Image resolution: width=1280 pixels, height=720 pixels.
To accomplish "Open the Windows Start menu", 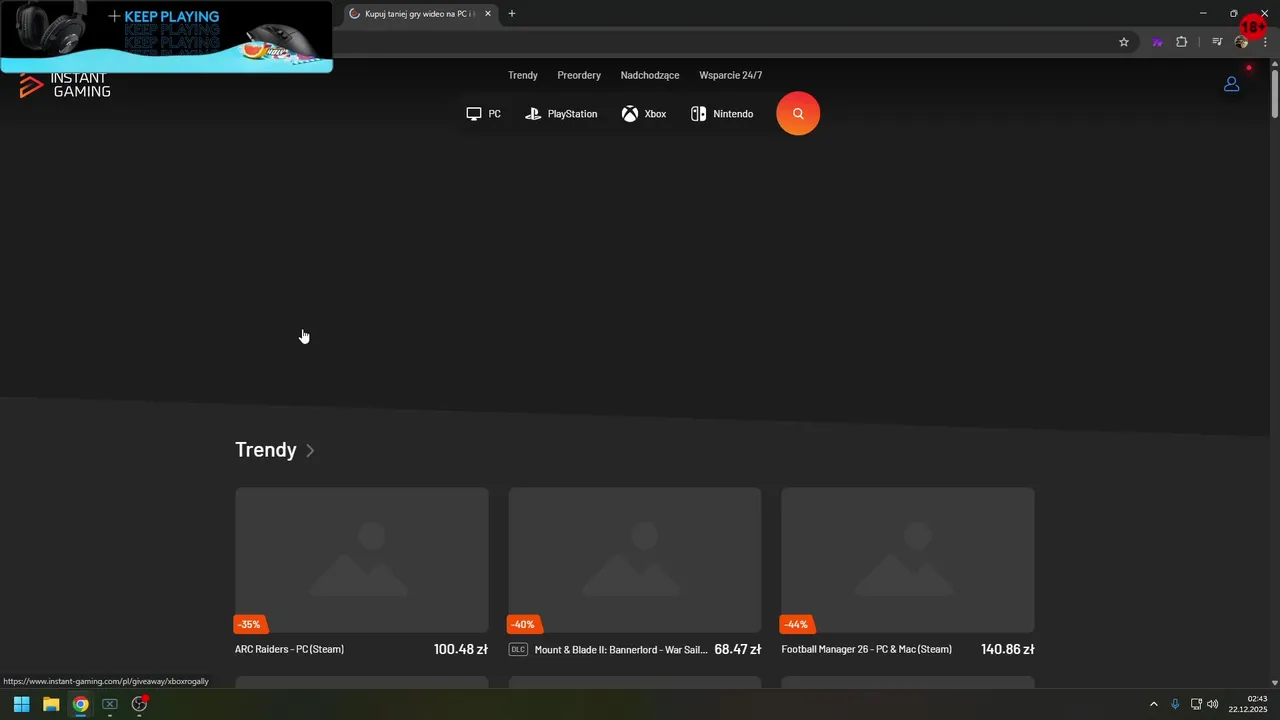I will click(x=21, y=704).
